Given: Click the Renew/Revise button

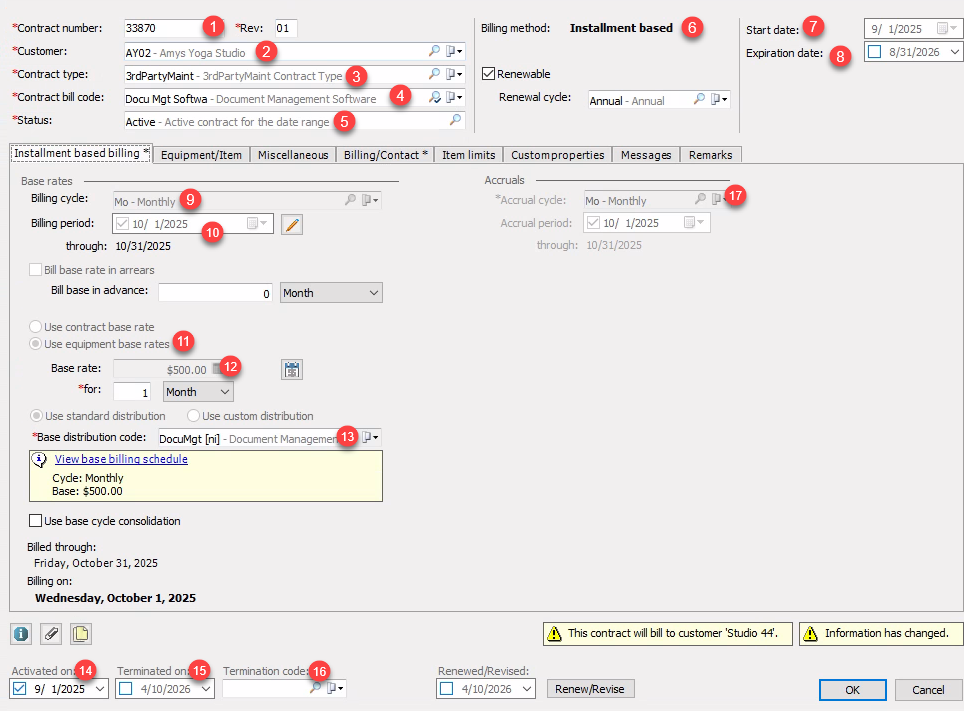Looking at the screenshot, I should click(590, 689).
